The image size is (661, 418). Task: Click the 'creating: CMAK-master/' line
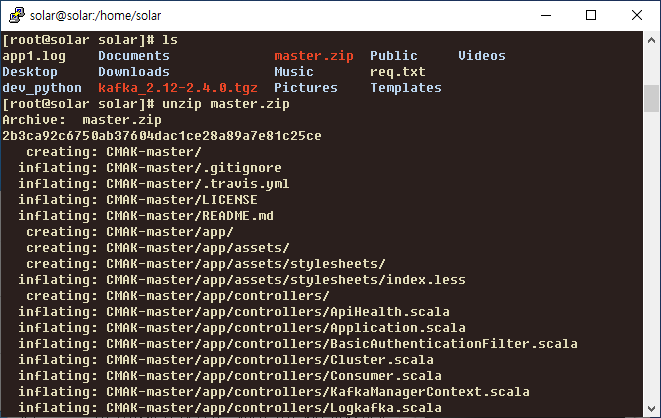[x=114, y=152]
